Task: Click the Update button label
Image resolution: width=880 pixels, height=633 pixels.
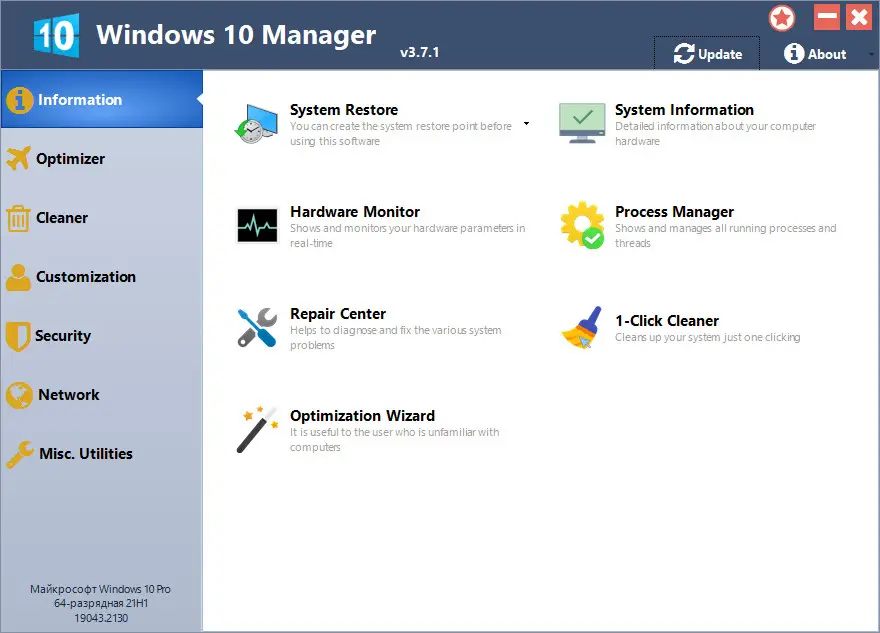Action: click(x=720, y=54)
